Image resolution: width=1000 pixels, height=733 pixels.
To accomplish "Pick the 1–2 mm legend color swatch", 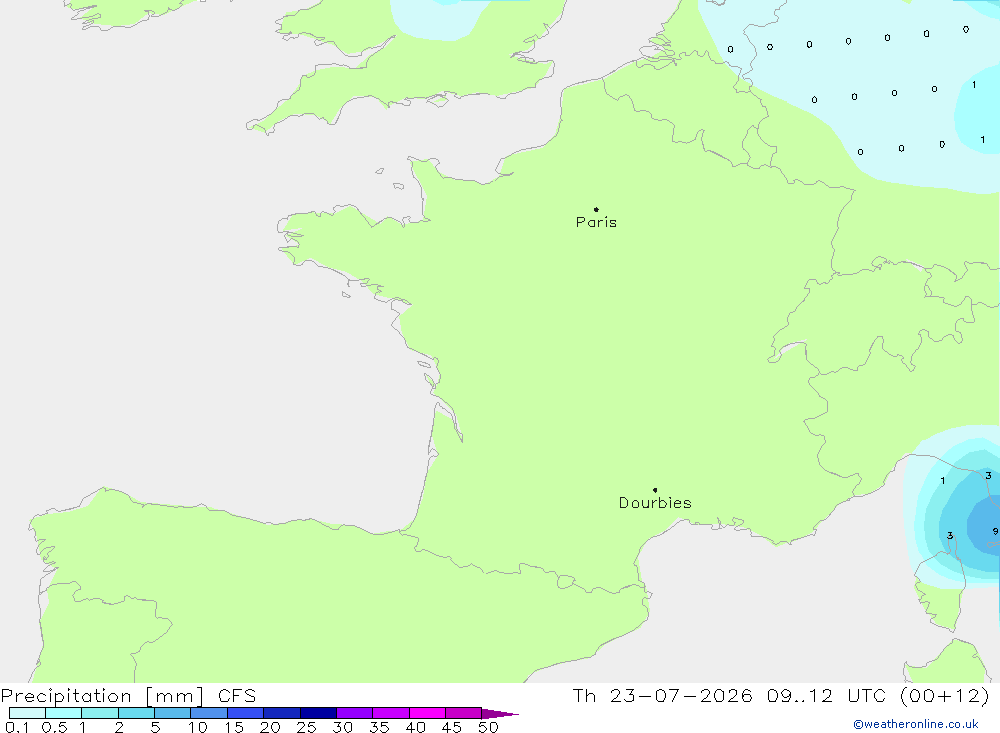I will pos(99,713).
